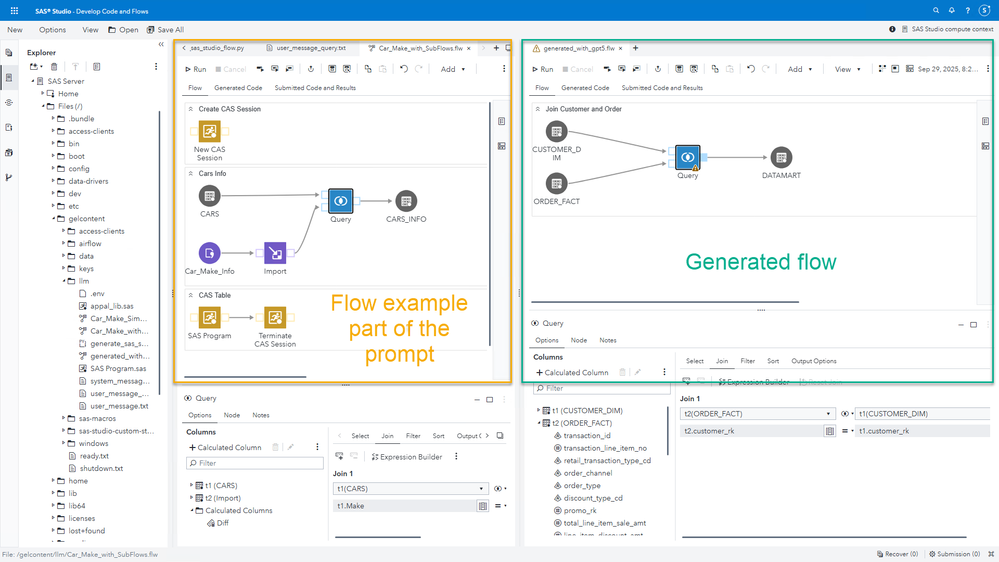This screenshot has height=562, width=999.
Task: Open the applications grid menu
Action: [14, 11]
